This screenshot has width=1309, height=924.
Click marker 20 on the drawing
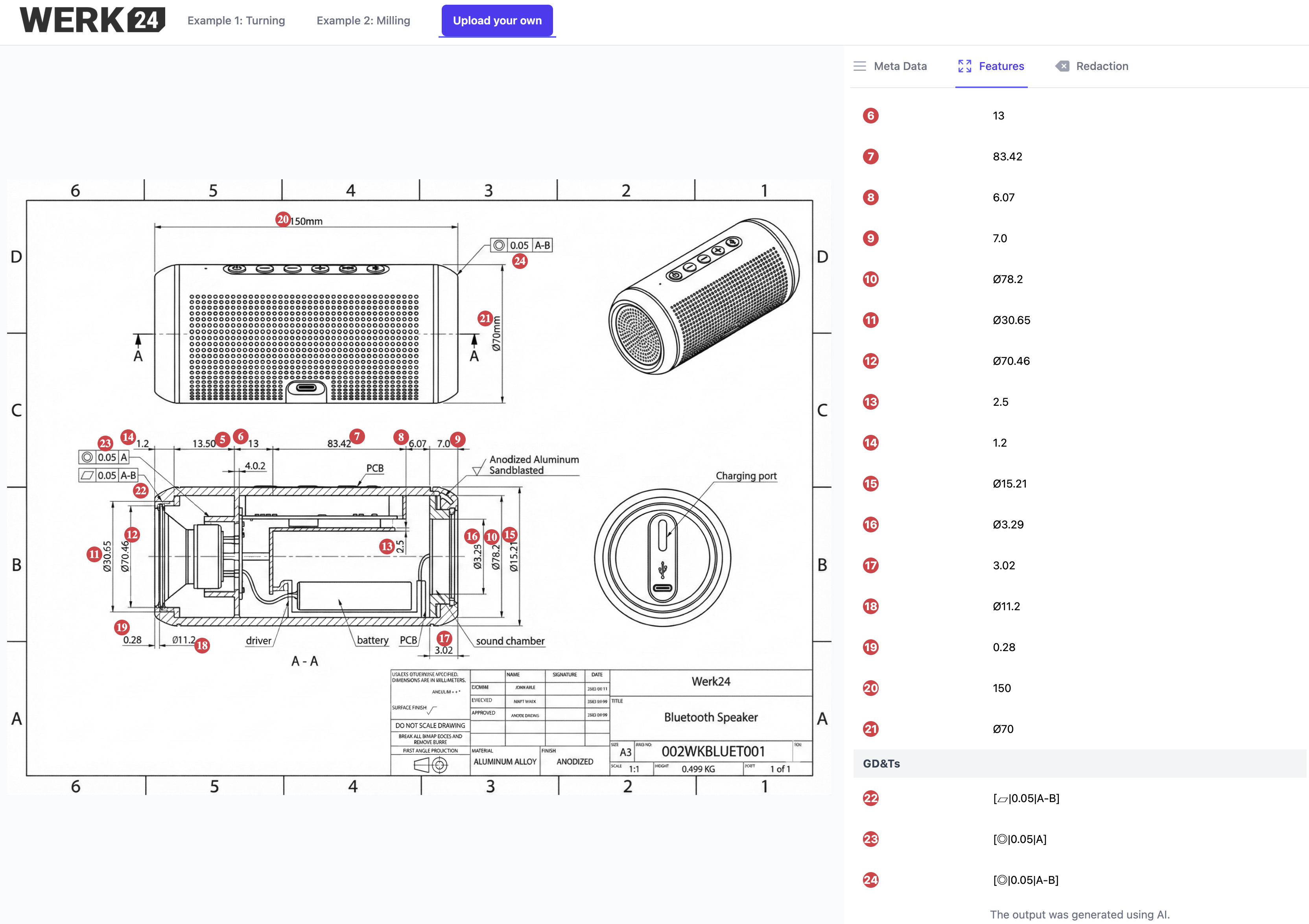tap(283, 219)
